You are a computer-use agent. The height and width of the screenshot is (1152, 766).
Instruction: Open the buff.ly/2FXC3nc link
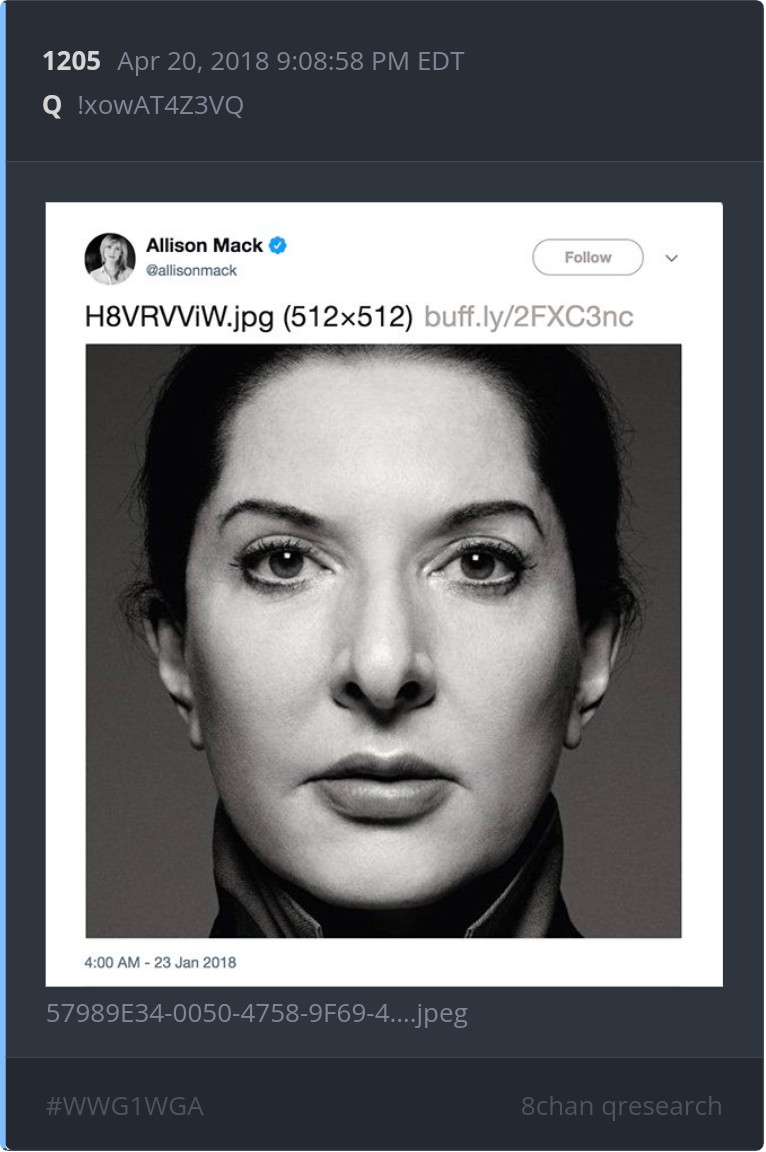point(529,317)
